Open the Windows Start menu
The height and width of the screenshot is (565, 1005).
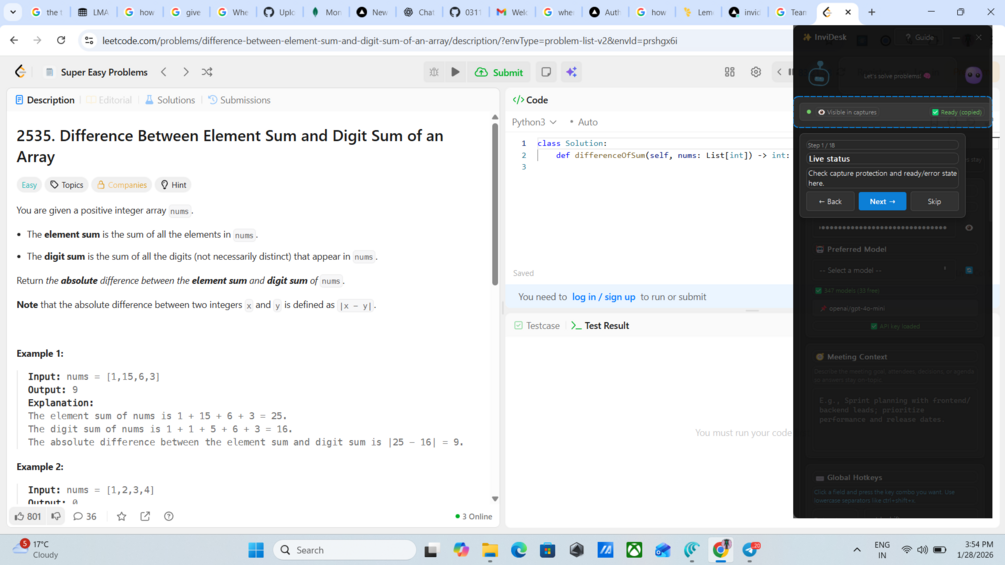tap(256, 550)
